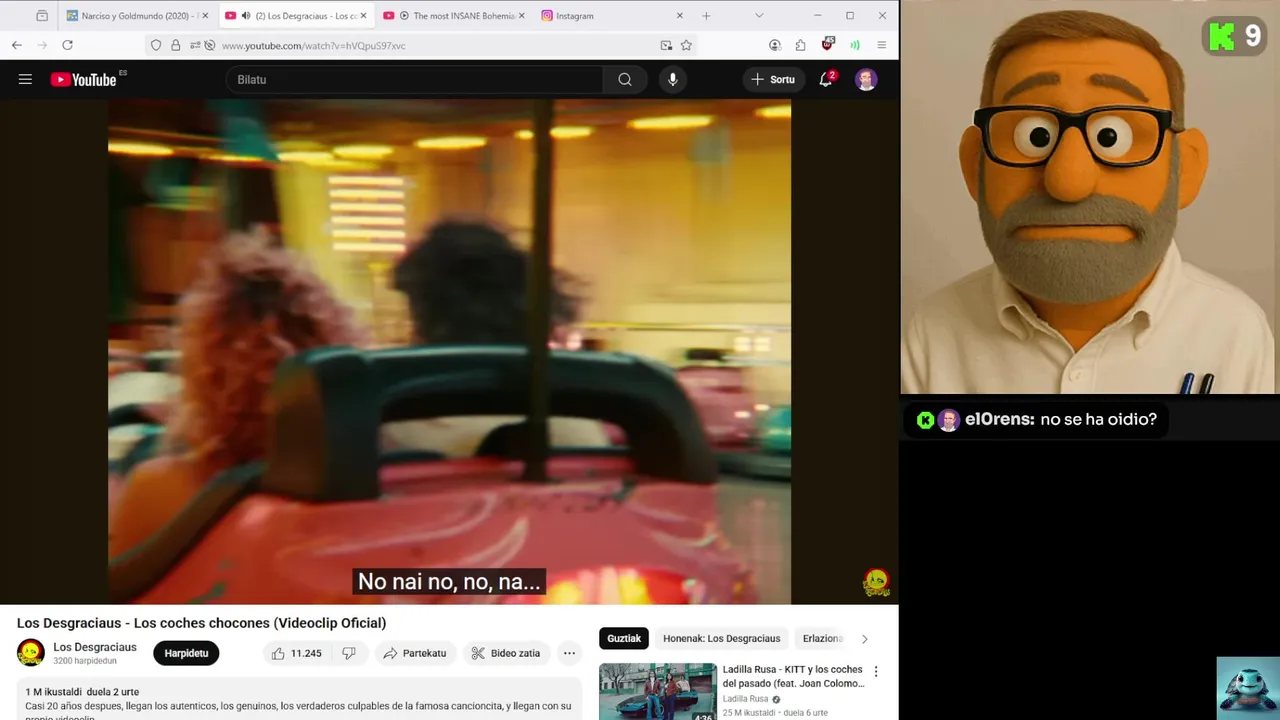Viewport: 1280px width, 720px height.
Task: Open the Los Desgraciaus channel avatar
Action: (x=31, y=653)
